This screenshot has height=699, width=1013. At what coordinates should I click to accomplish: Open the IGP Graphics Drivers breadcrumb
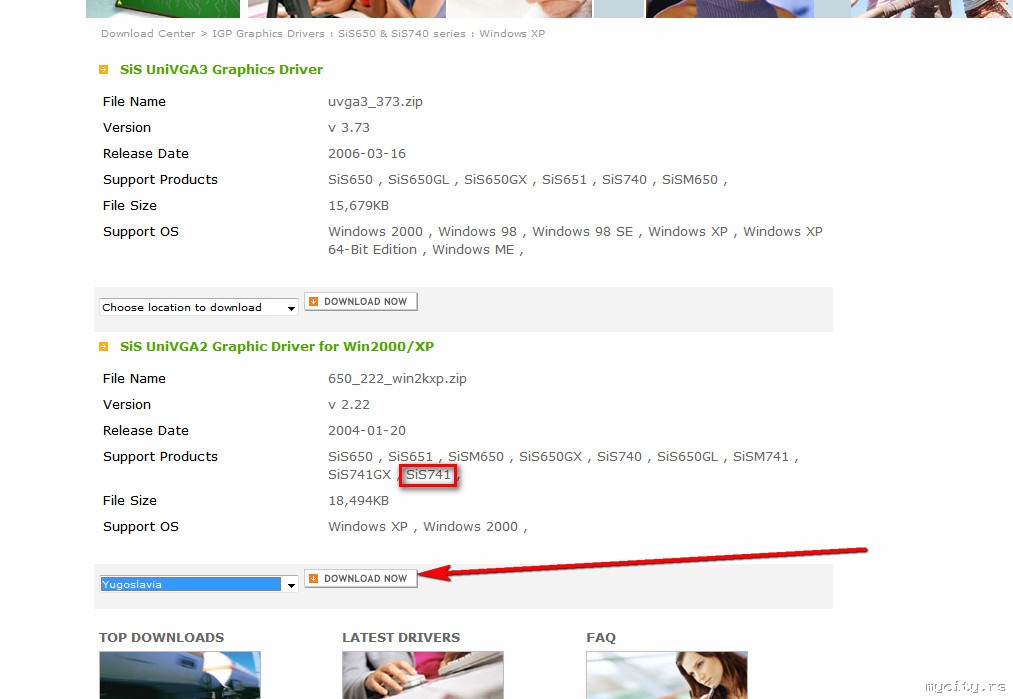[x=268, y=34]
